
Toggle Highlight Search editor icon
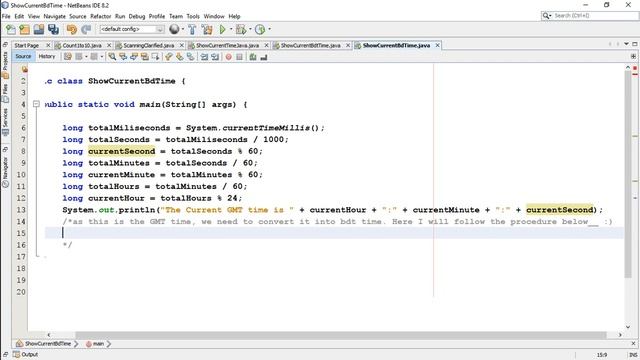pyautogui.click(x=144, y=57)
